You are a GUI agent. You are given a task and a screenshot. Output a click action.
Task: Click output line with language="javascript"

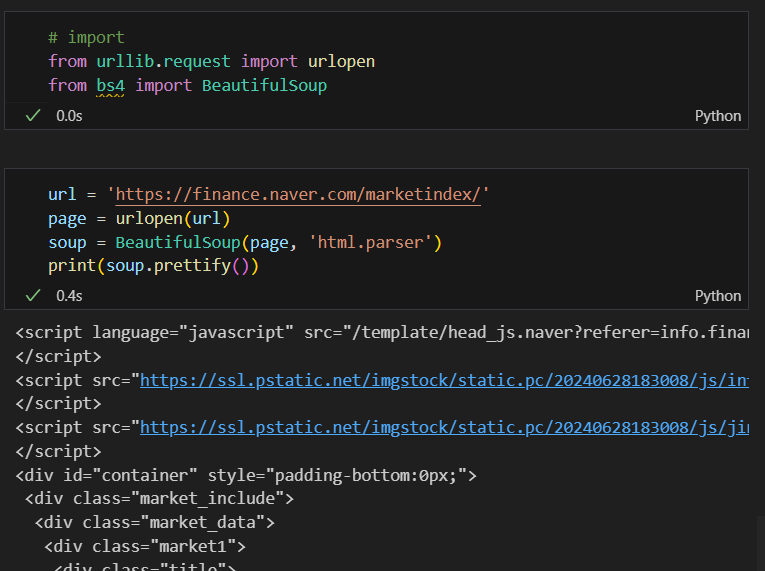(382, 332)
